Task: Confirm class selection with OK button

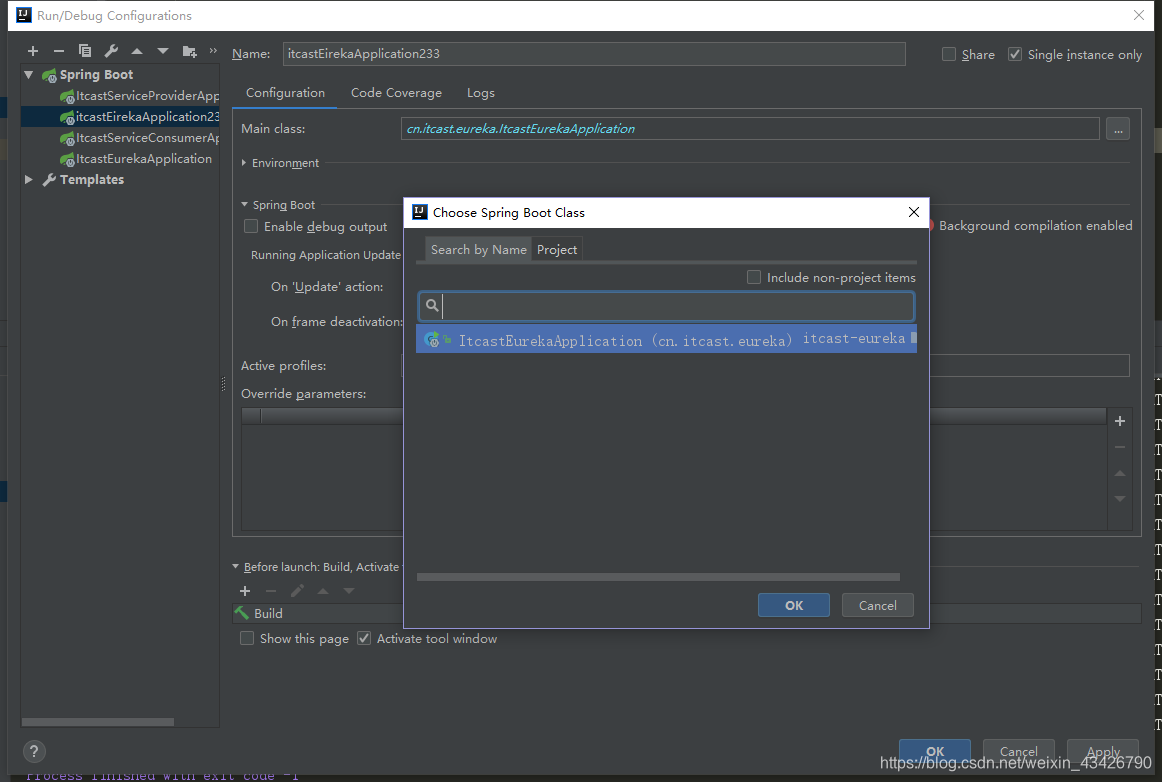Action: (x=794, y=606)
